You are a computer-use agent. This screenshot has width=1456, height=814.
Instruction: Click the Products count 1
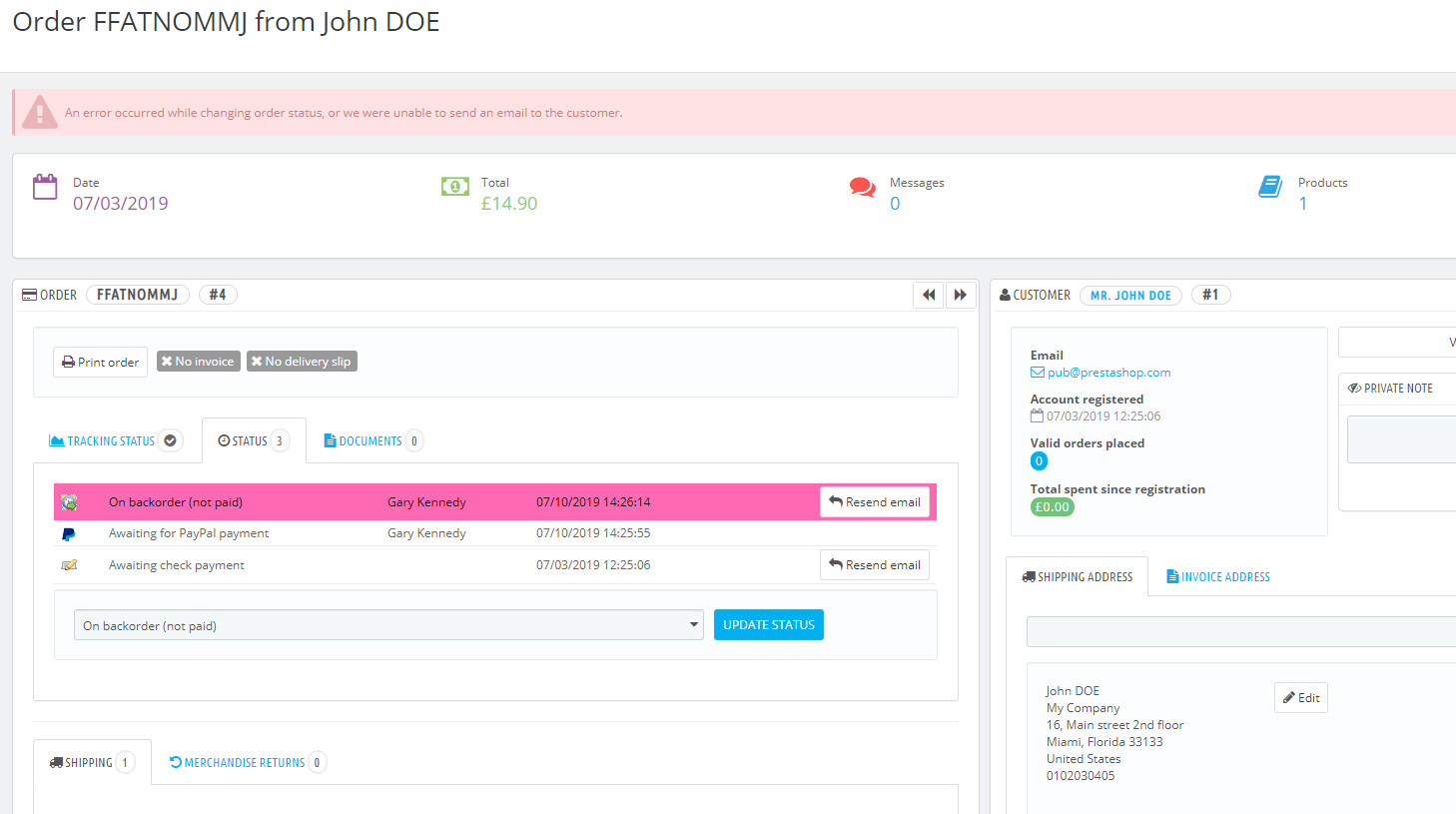pyautogui.click(x=1302, y=204)
